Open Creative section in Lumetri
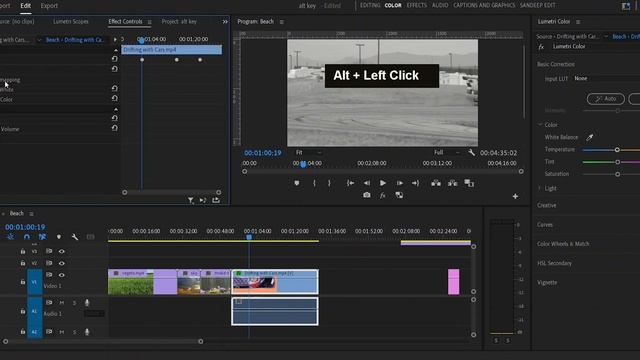 [x=547, y=205]
